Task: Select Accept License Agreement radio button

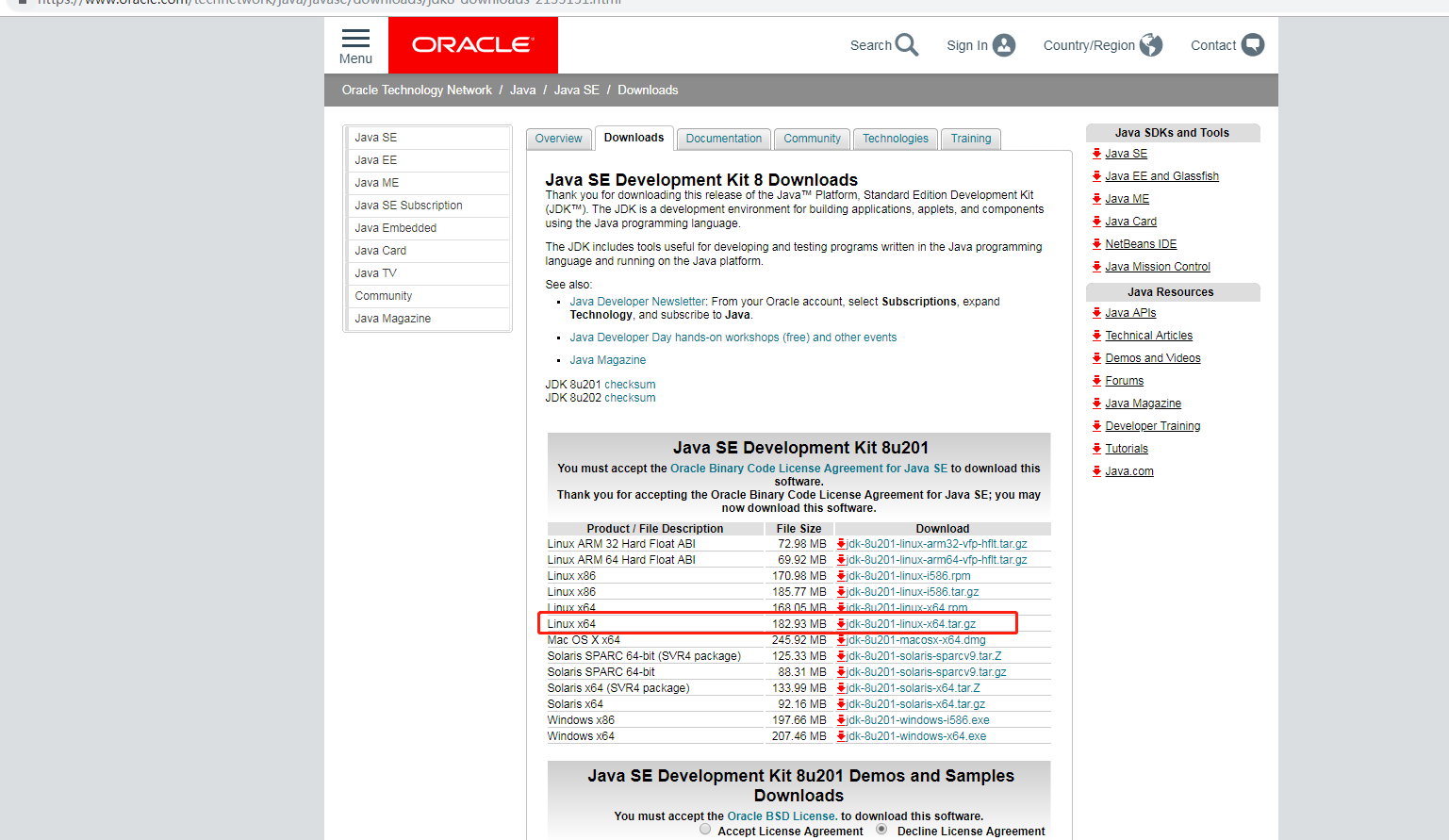Action: tap(705, 830)
